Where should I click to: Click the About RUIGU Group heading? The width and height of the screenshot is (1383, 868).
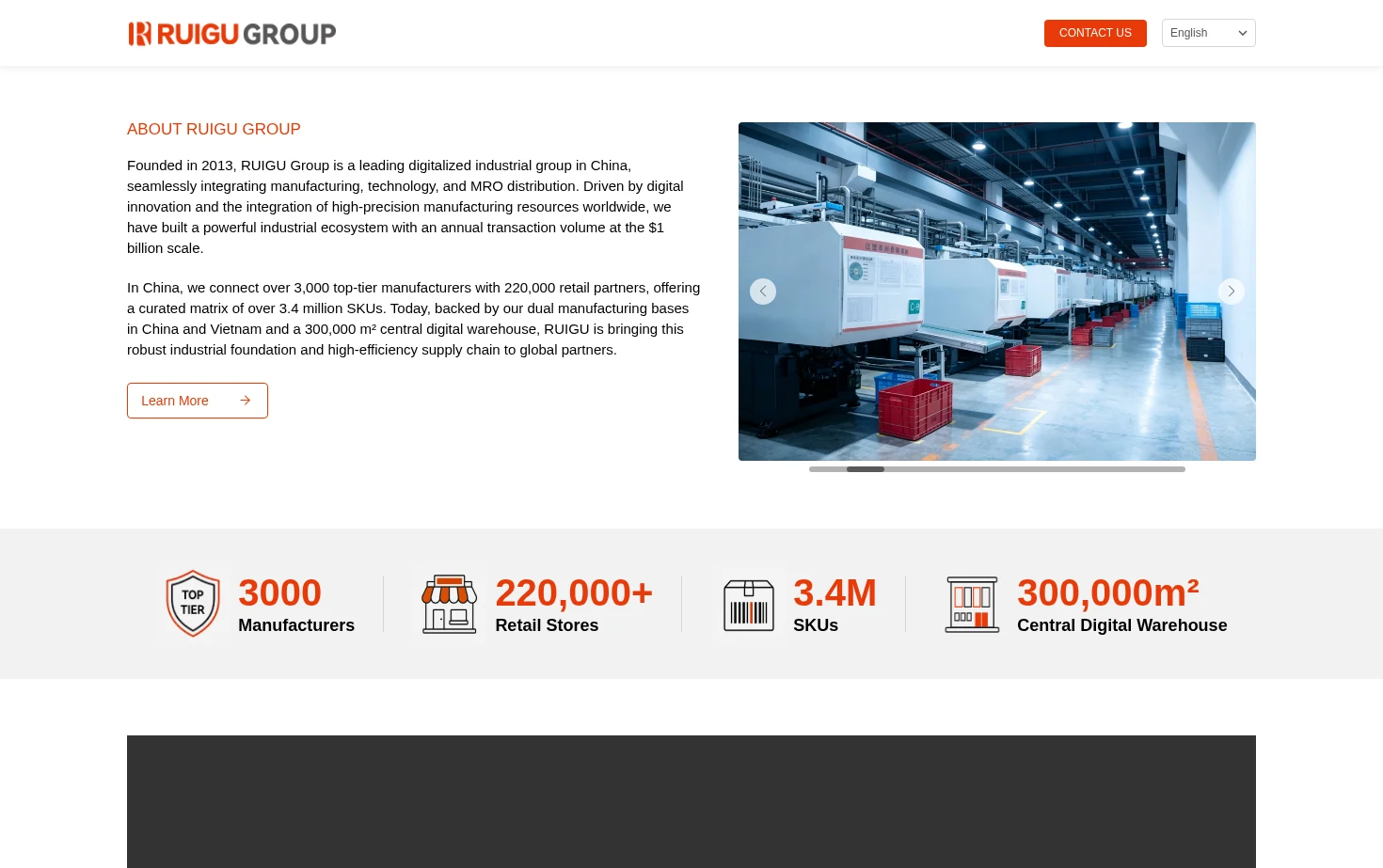point(214,129)
